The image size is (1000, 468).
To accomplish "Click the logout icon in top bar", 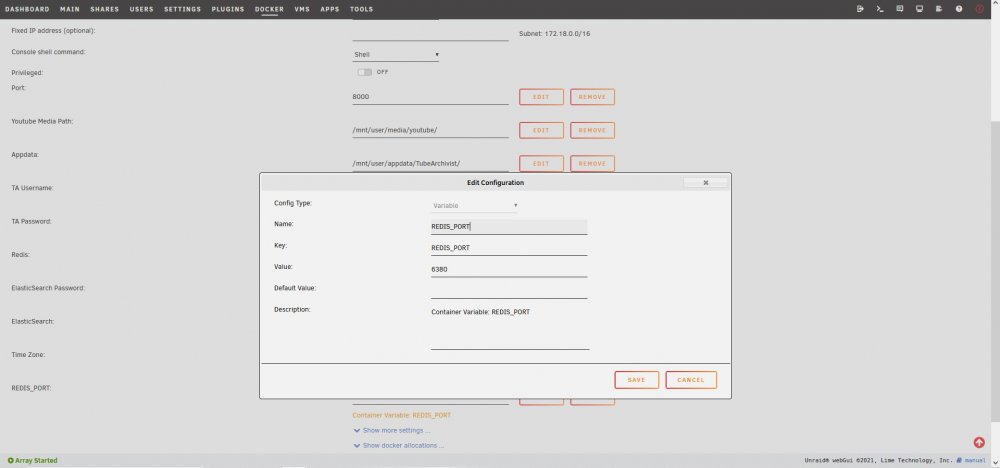I will tap(860, 9).
